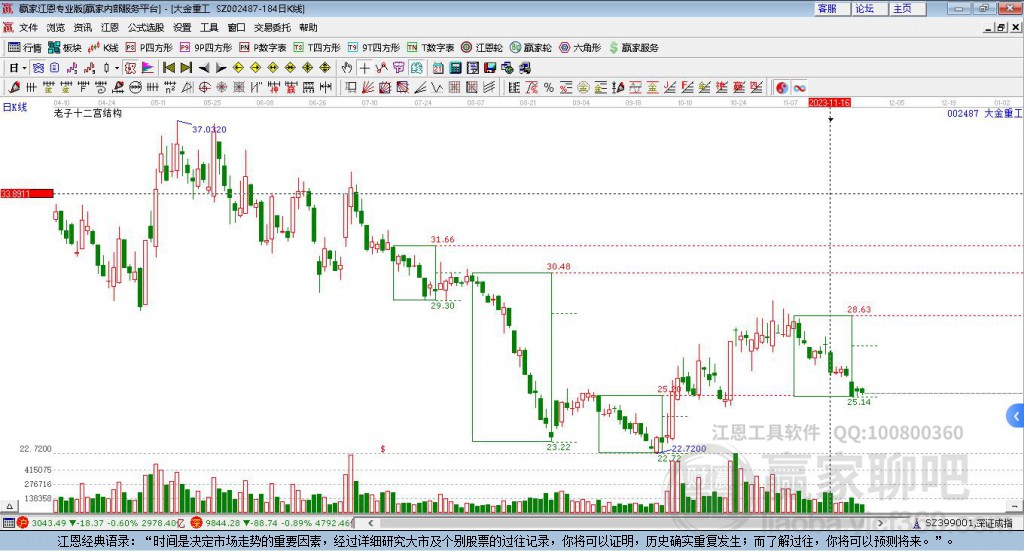Open the 帮助 menu
Screen dimensions: 1024x551
point(308,27)
